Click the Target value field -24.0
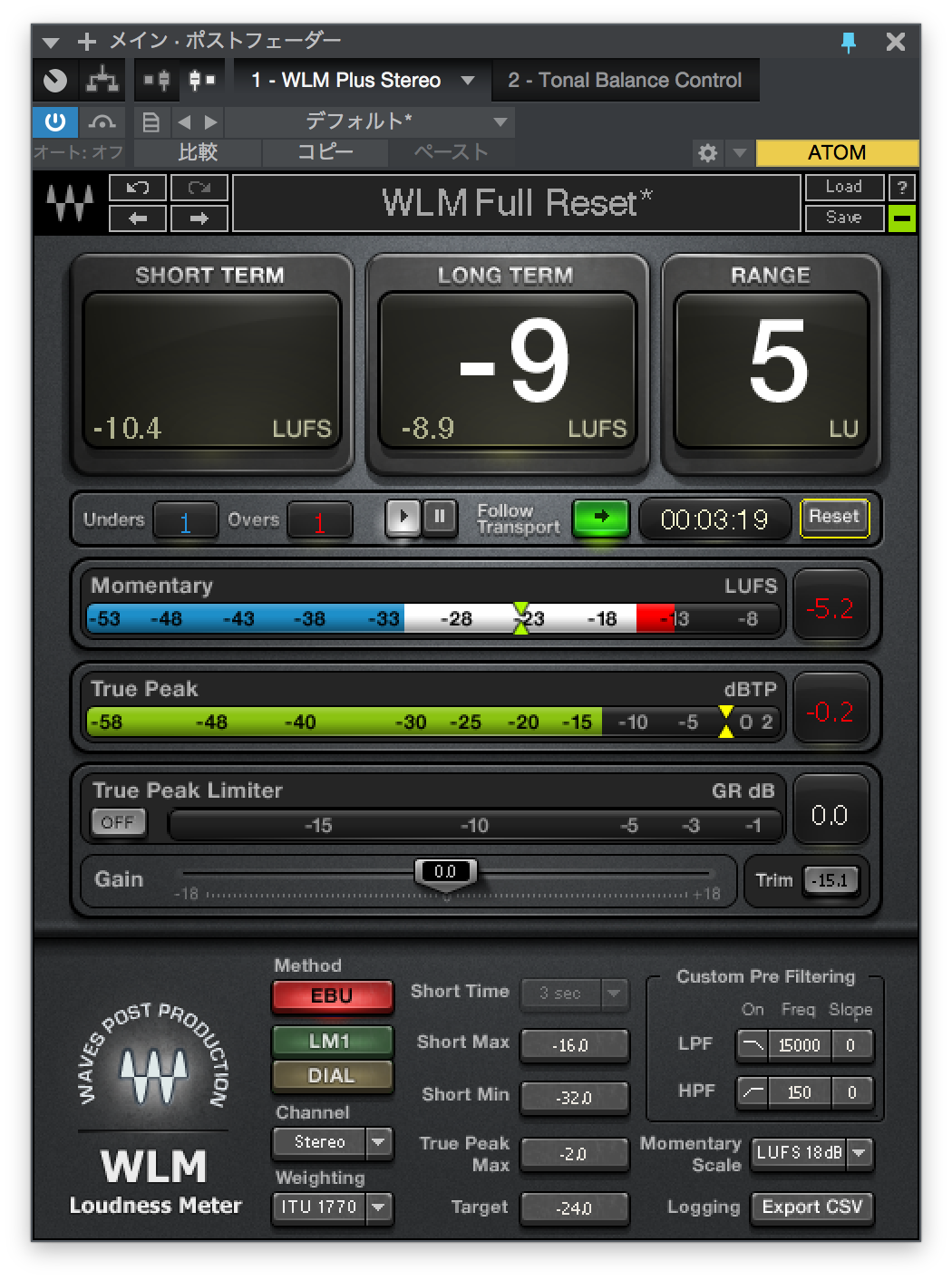Screen dimensions: 952x1280 [574, 1208]
